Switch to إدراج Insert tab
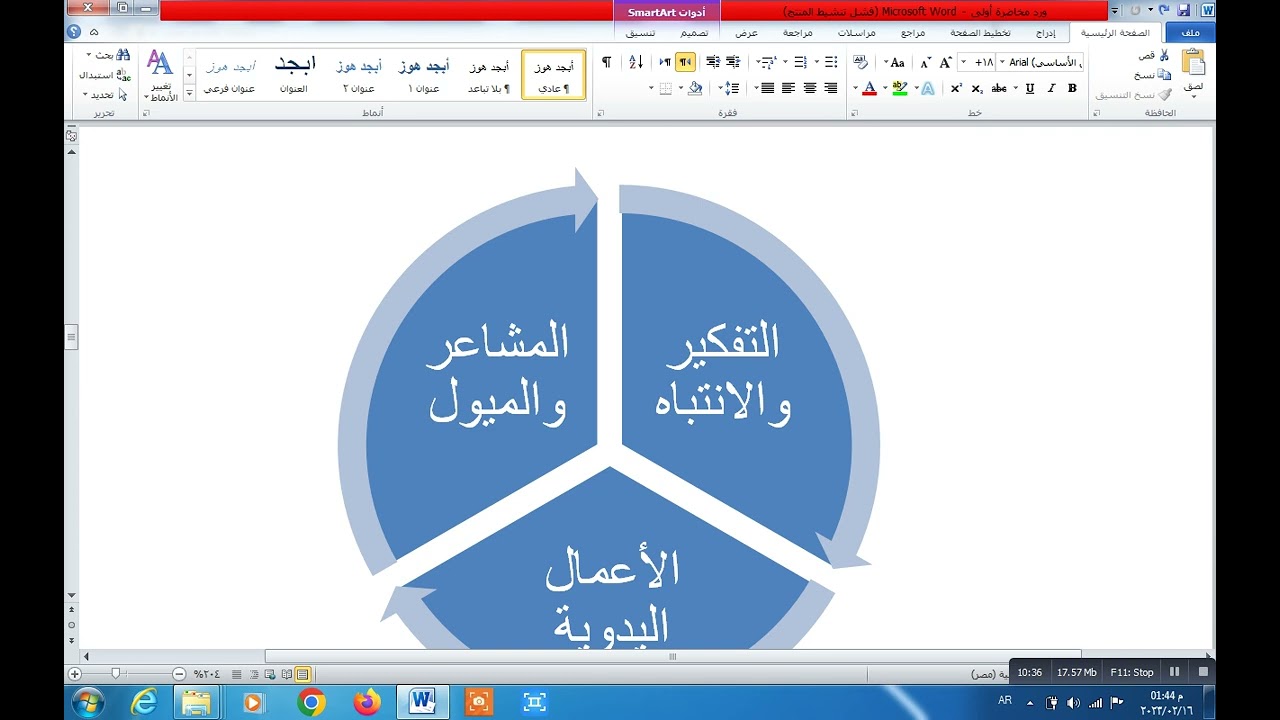 tap(1045, 33)
